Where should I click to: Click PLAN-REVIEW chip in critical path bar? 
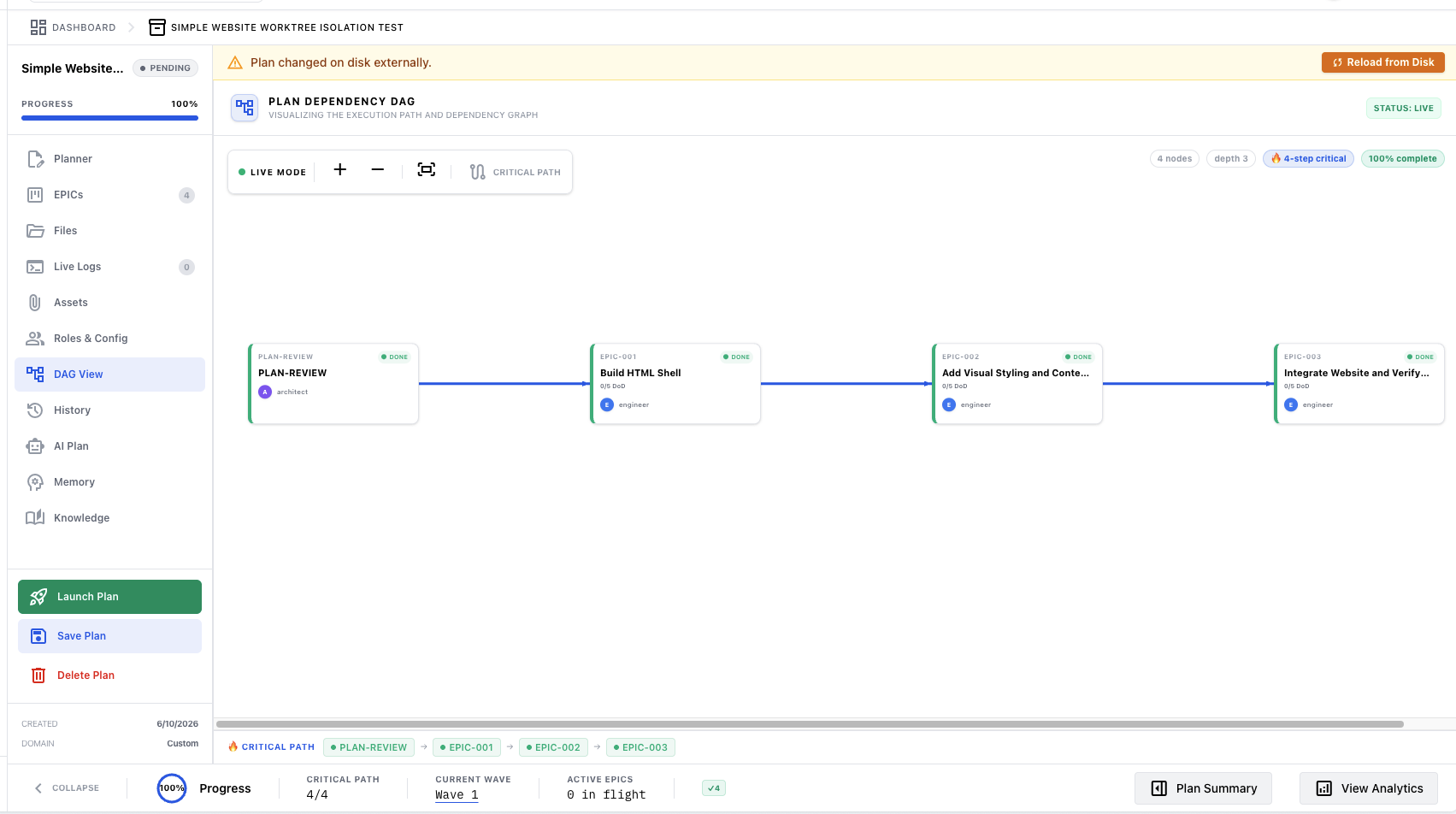pyautogui.click(x=368, y=747)
